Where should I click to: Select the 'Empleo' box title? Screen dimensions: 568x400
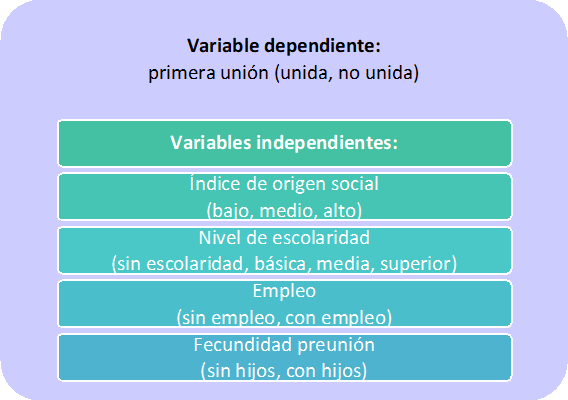[x=284, y=291]
